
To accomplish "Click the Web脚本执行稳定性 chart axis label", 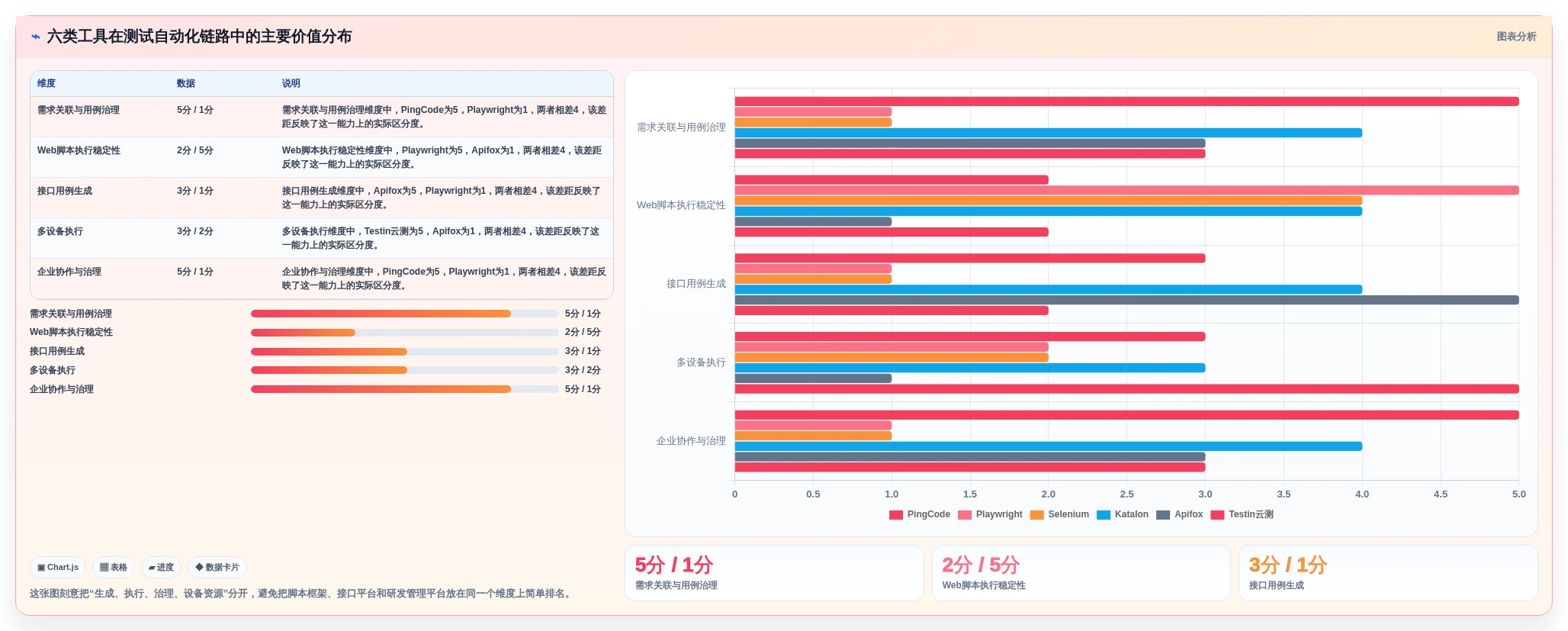I will pyautogui.click(x=681, y=205).
